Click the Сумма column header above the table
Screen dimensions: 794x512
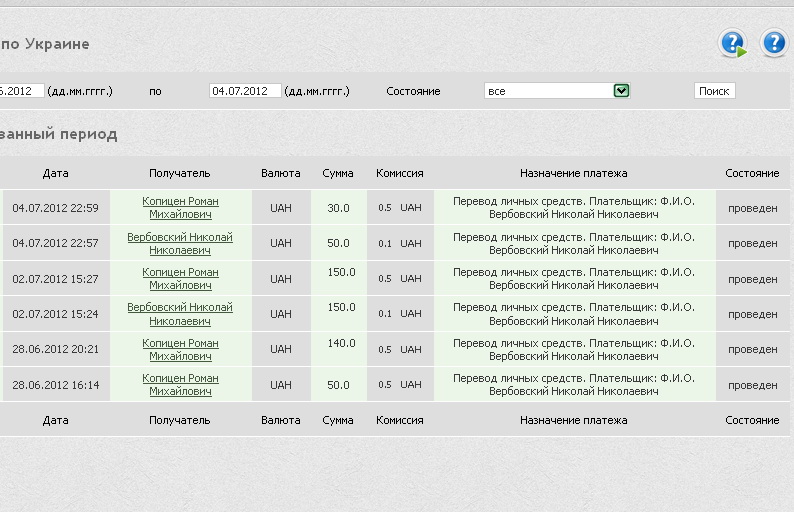[338, 173]
